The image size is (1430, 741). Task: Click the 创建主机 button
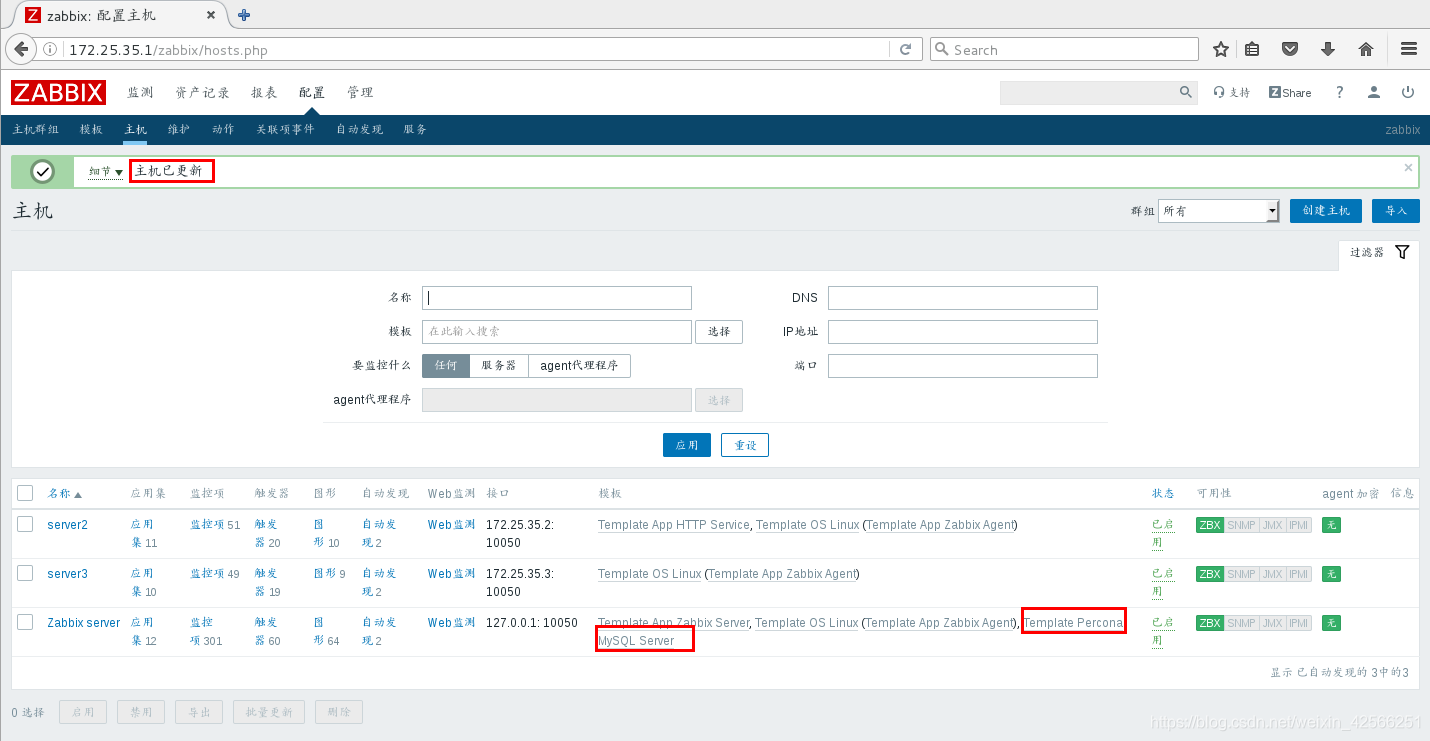click(1326, 210)
